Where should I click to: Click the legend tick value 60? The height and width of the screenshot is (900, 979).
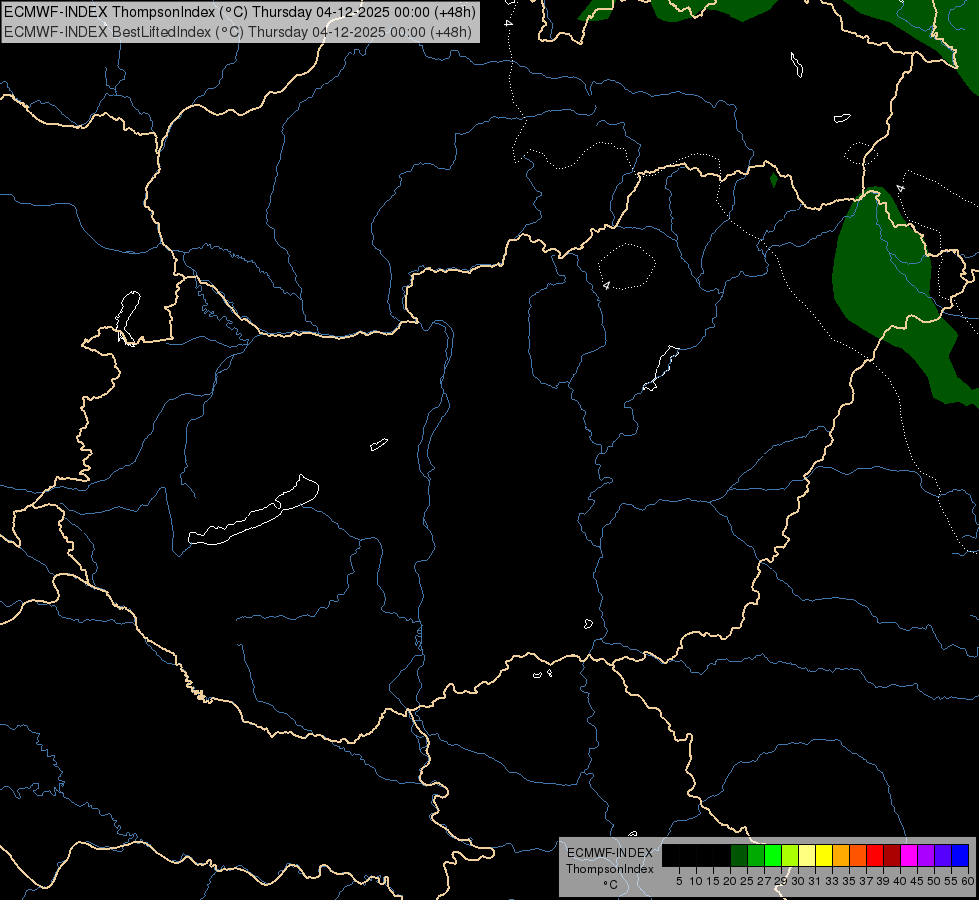coord(968,881)
